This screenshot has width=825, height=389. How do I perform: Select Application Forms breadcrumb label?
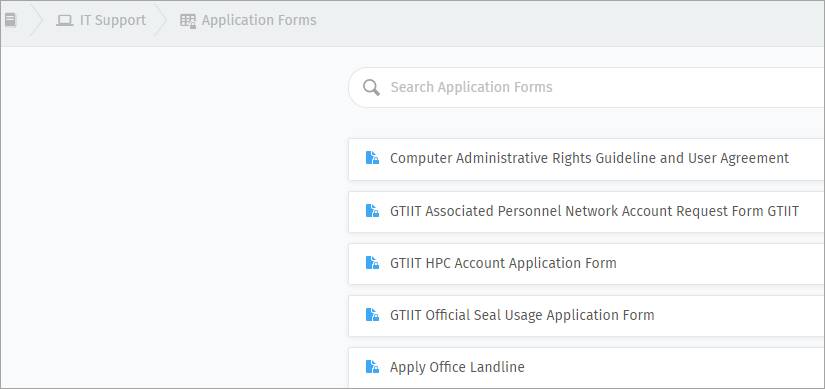pyautogui.click(x=259, y=21)
